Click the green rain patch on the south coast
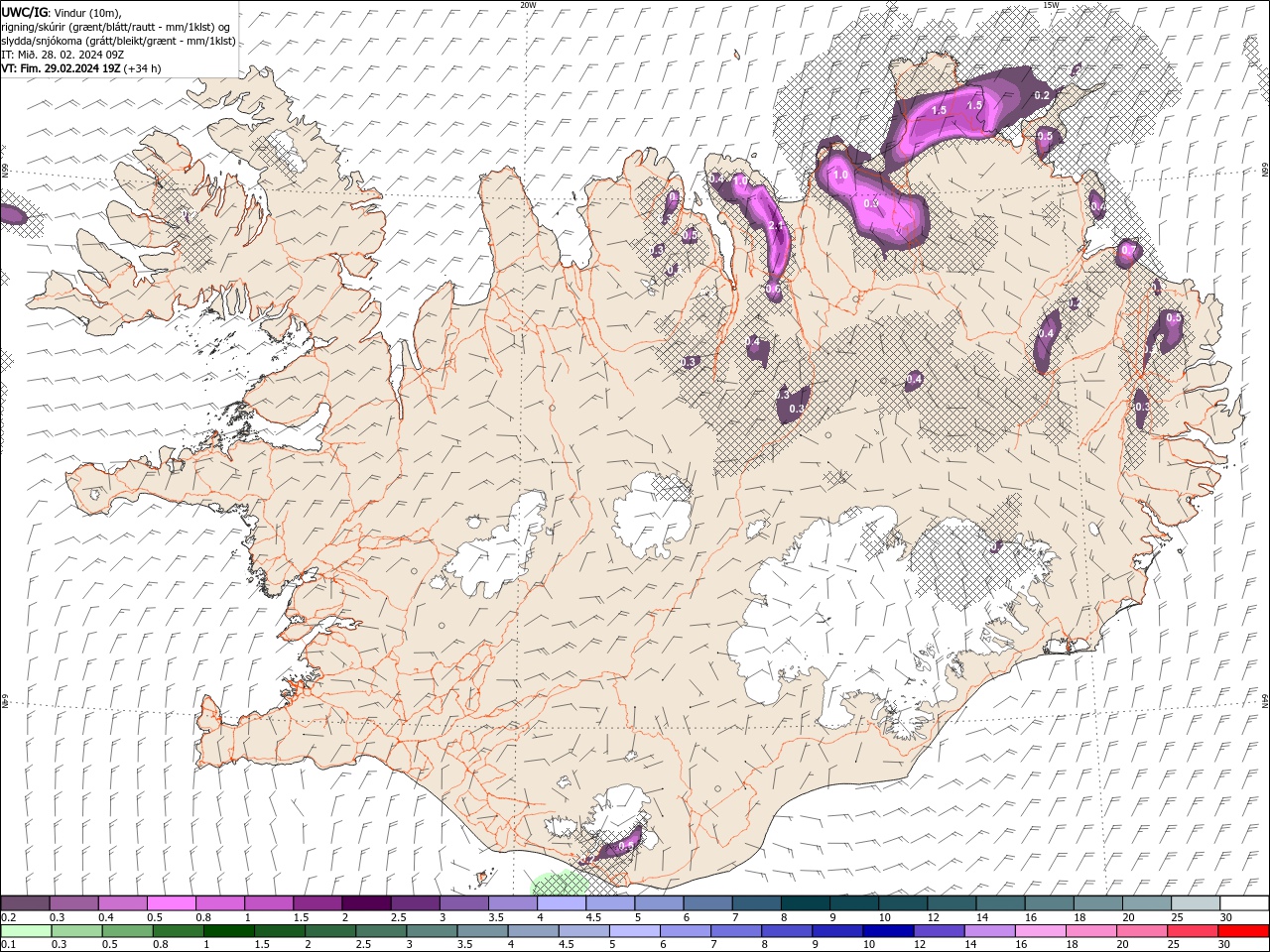 [x=560, y=883]
